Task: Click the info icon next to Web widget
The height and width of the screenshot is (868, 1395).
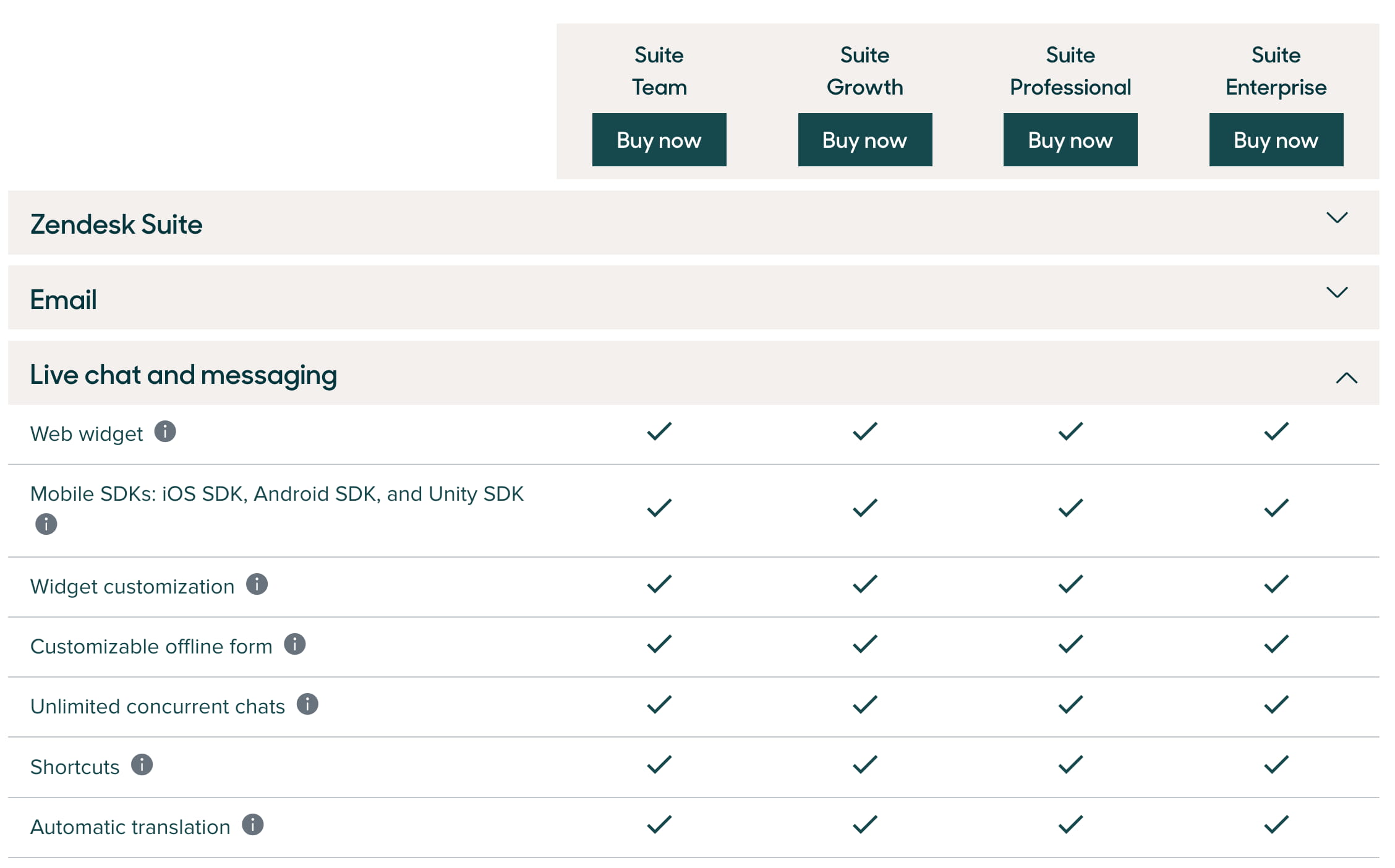Action: [x=165, y=432]
